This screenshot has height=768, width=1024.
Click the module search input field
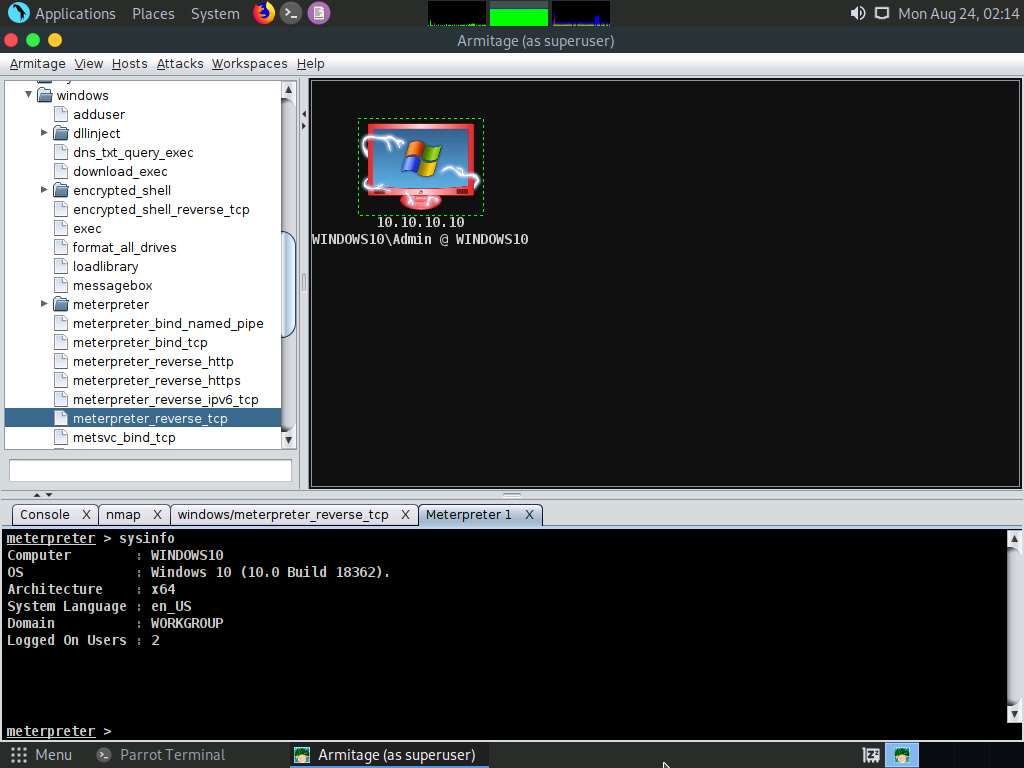150,470
